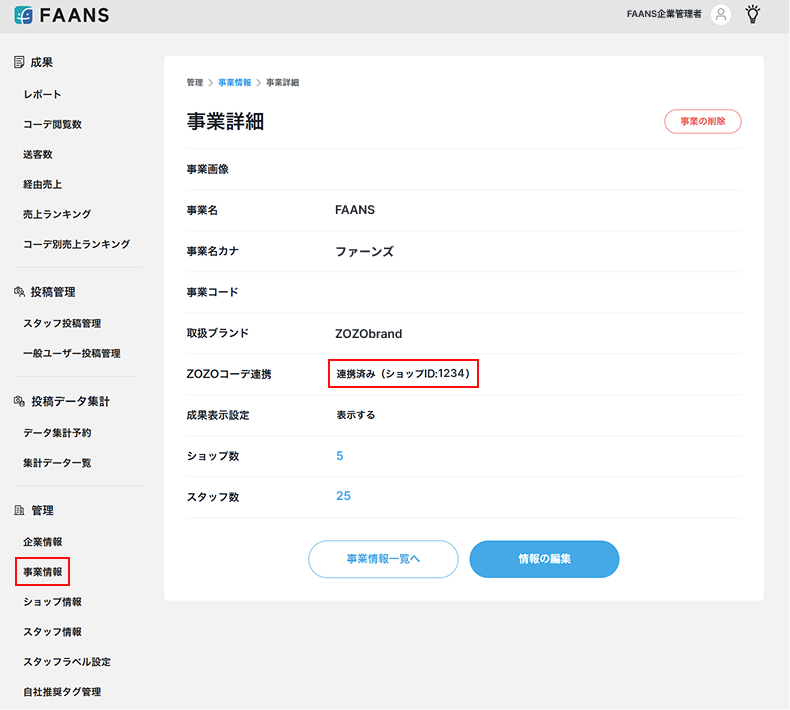Viewport: 790px width, 710px height.
Task: Select 企業情報 in the sidebar
Action: pos(42,542)
